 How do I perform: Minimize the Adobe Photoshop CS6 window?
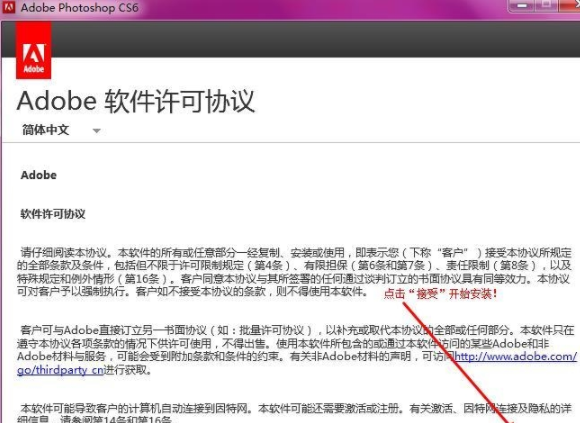coord(522,6)
